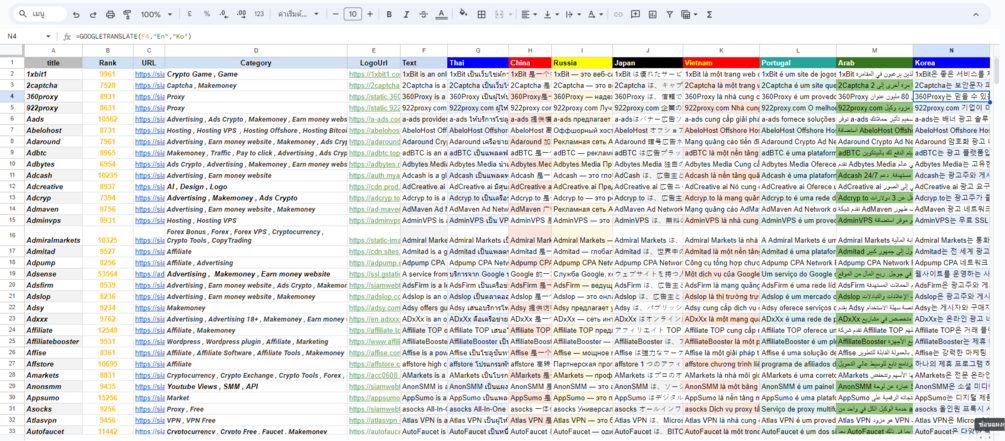Open the font family dropdown
Image resolution: width=1005 pixels, height=441 pixels.
299,14
